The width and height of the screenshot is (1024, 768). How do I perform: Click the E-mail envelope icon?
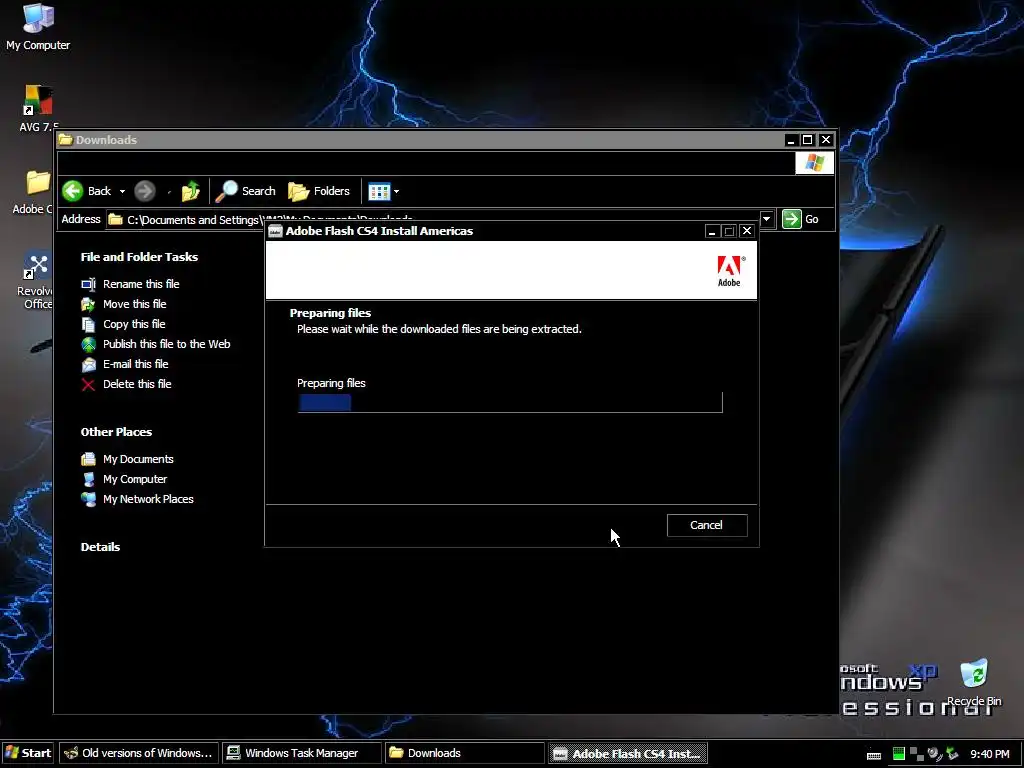[88, 364]
